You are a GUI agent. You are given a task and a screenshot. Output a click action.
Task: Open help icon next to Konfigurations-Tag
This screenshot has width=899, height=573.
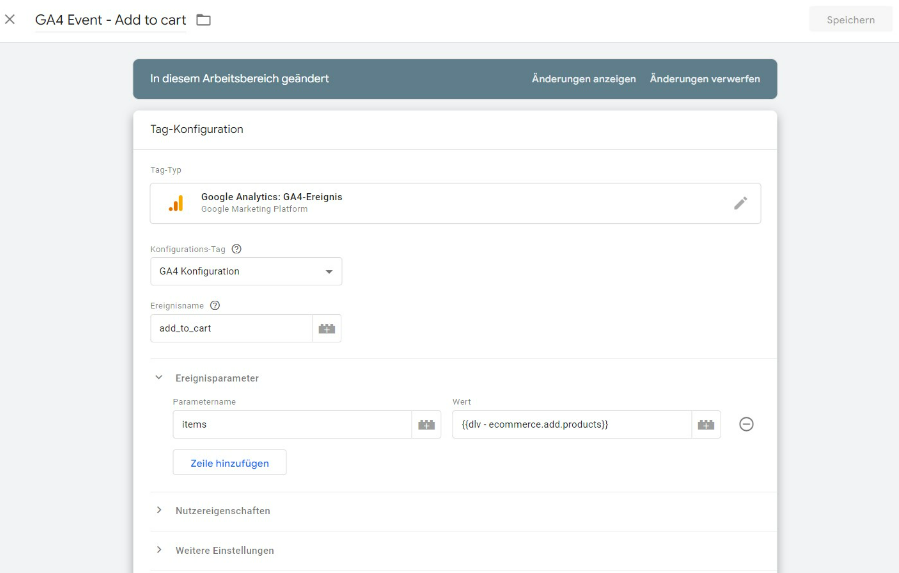(x=236, y=249)
